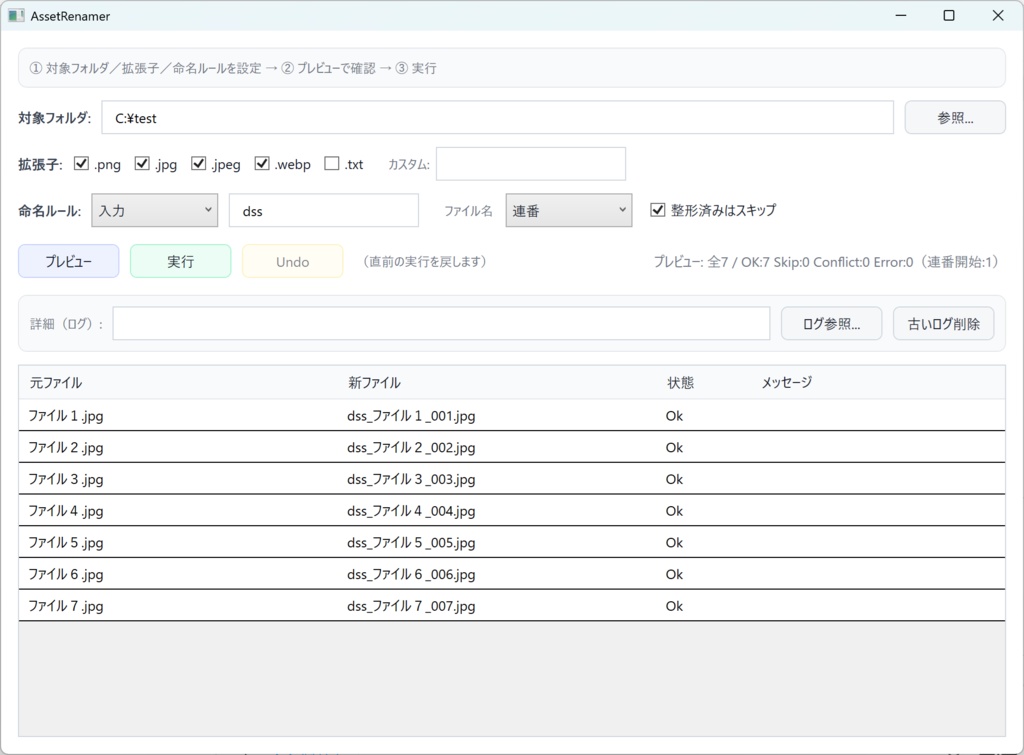Viewport: 1024px width, 755px height.
Task: Toggle the 整形済みはスキップ checkbox
Action: pyautogui.click(x=657, y=210)
